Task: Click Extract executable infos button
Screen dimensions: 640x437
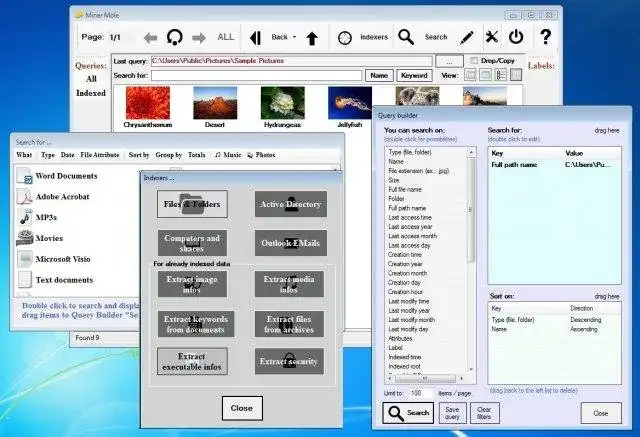Action: (x=192, y=361)
